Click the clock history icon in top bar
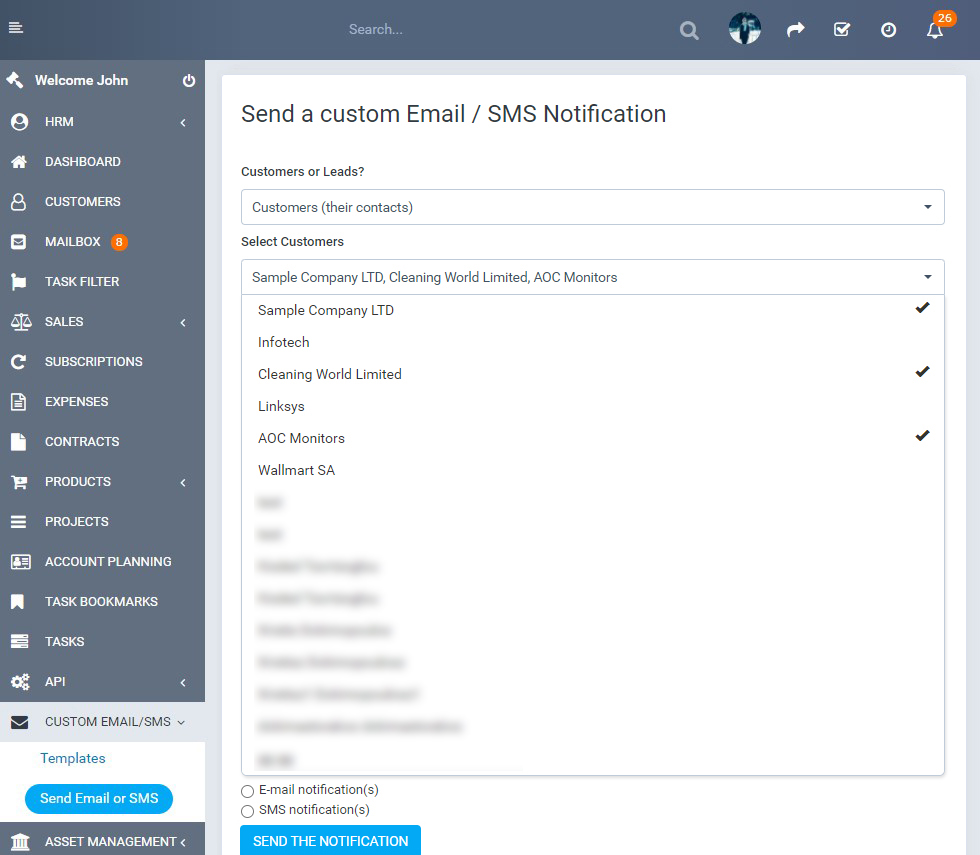The height and width of the screenshot is (855, 980). click(x=888, y=29)
